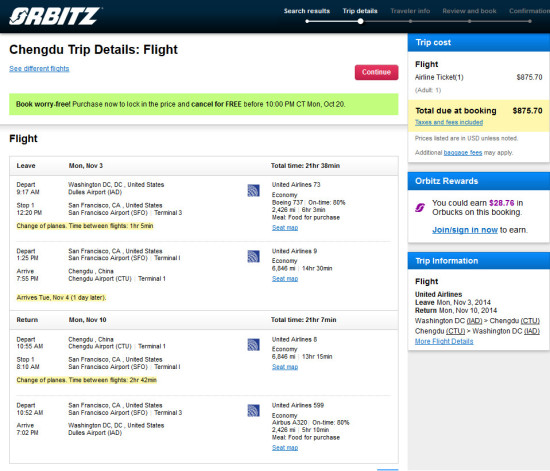Click the red Continue button
Viewport: 550px width, 471px height.
tap(376, 72)
